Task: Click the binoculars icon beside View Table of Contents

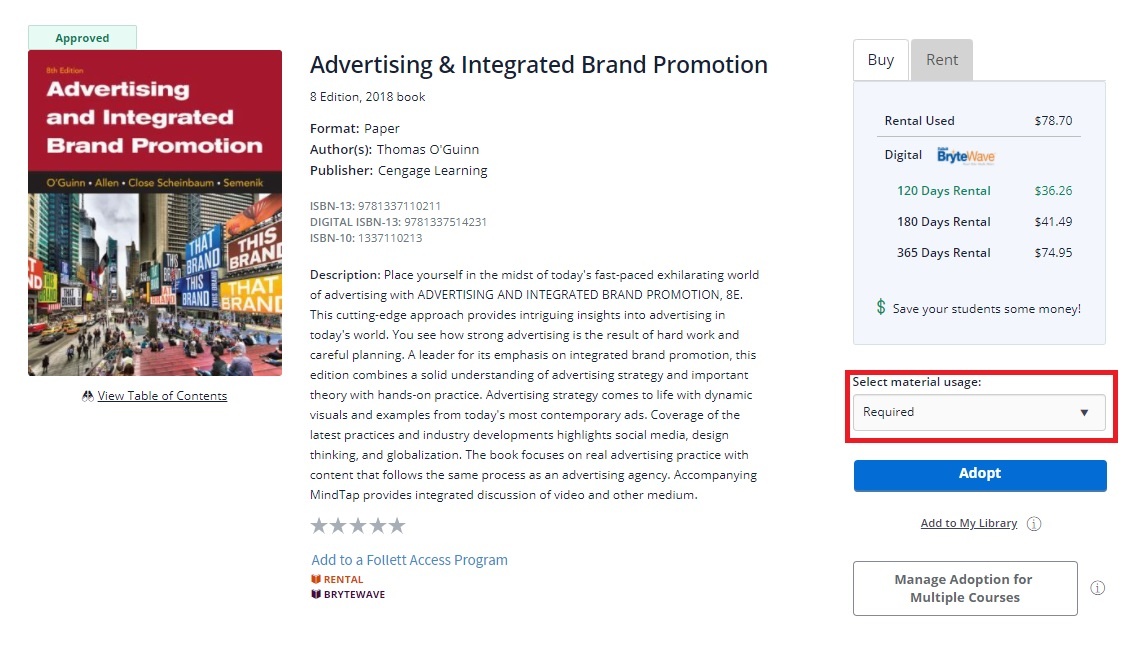Action: click(88, 396)
